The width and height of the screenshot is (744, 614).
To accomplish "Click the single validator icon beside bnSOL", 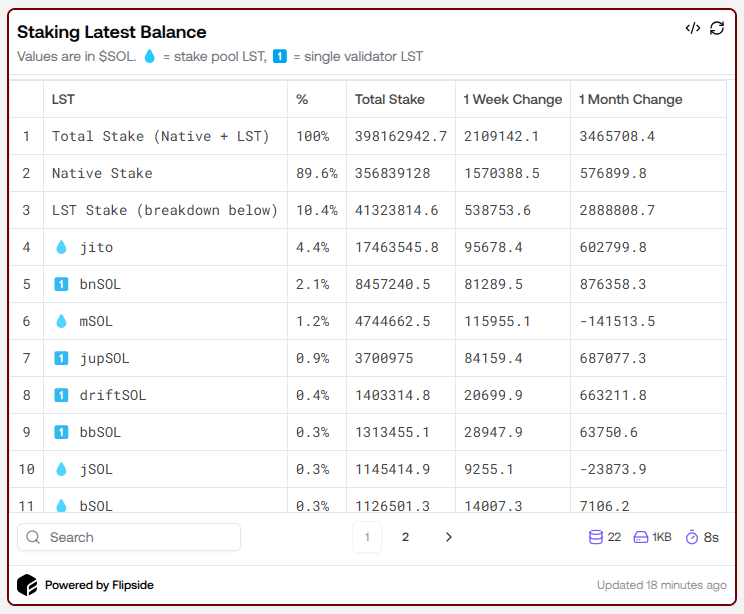I will pyautogui.click(x=61, y=284).
